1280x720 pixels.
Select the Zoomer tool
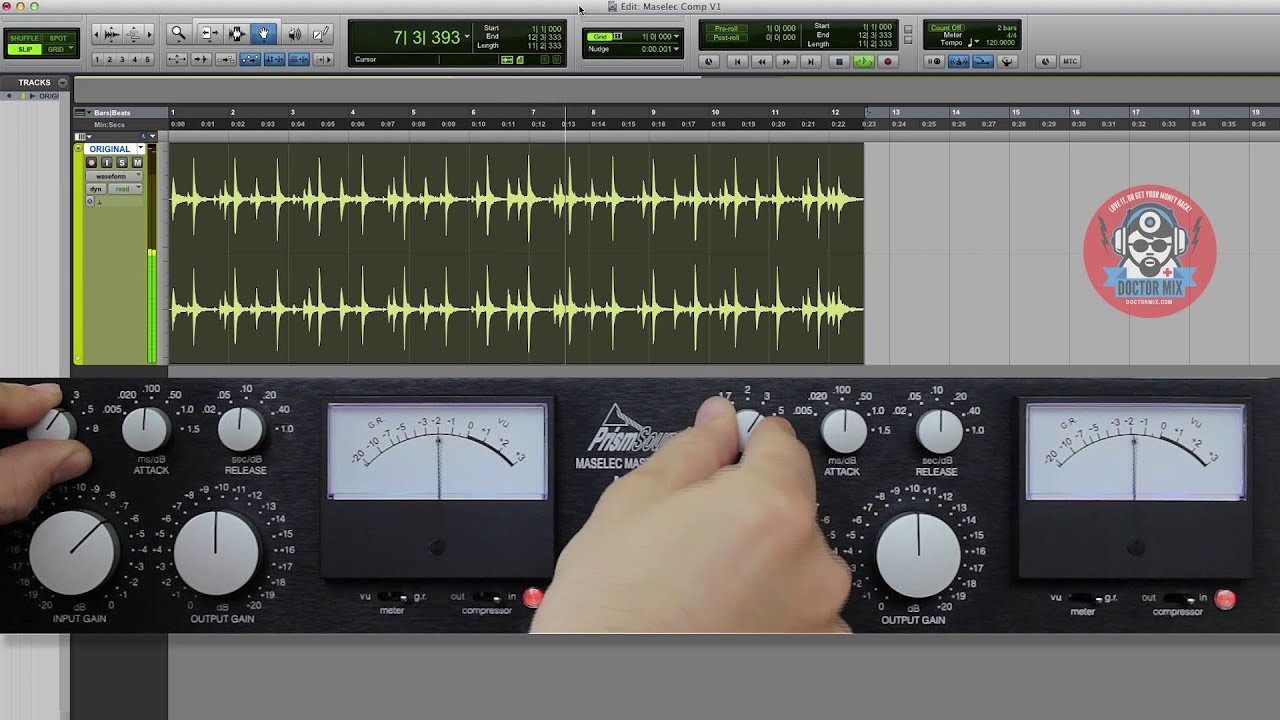click(x=178, y=32)
